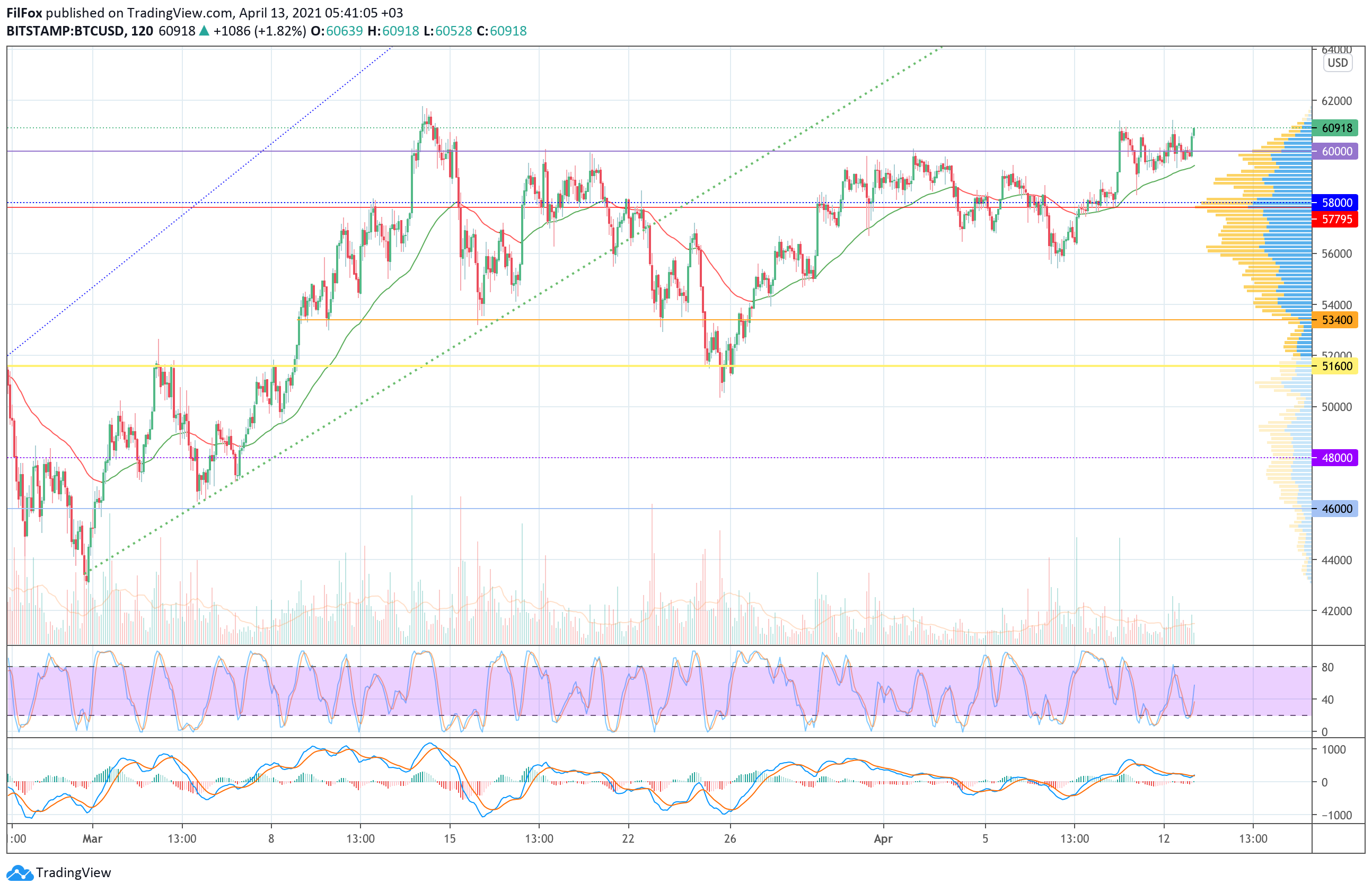Click the USD currency label button

(x=1337, y=63)
